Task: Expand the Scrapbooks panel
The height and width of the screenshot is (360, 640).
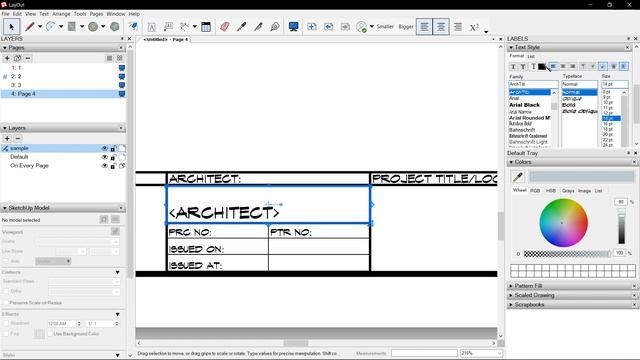Action: pos(511,304)
